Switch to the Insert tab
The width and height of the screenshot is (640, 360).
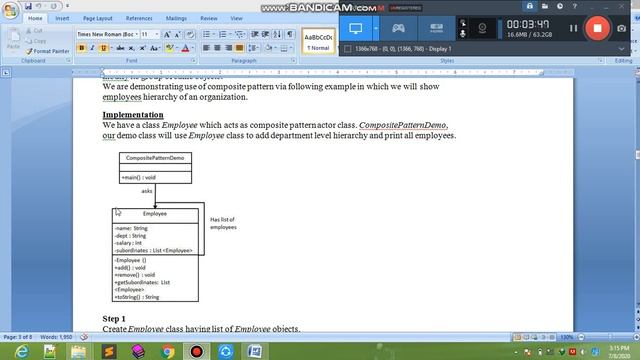tap(62, 18)
